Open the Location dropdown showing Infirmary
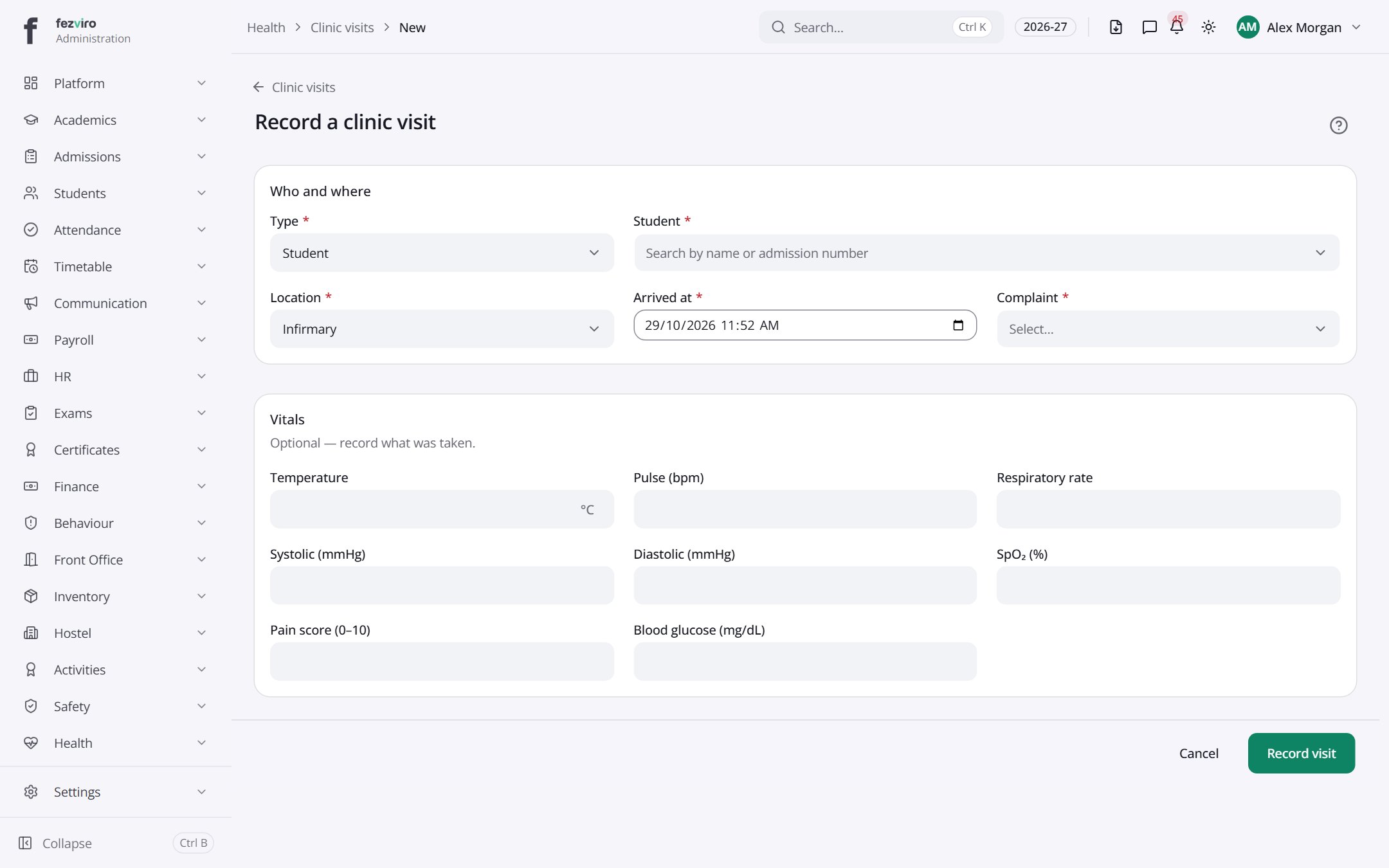Viewport: 1389px width, 868px height. pos(442,329)
